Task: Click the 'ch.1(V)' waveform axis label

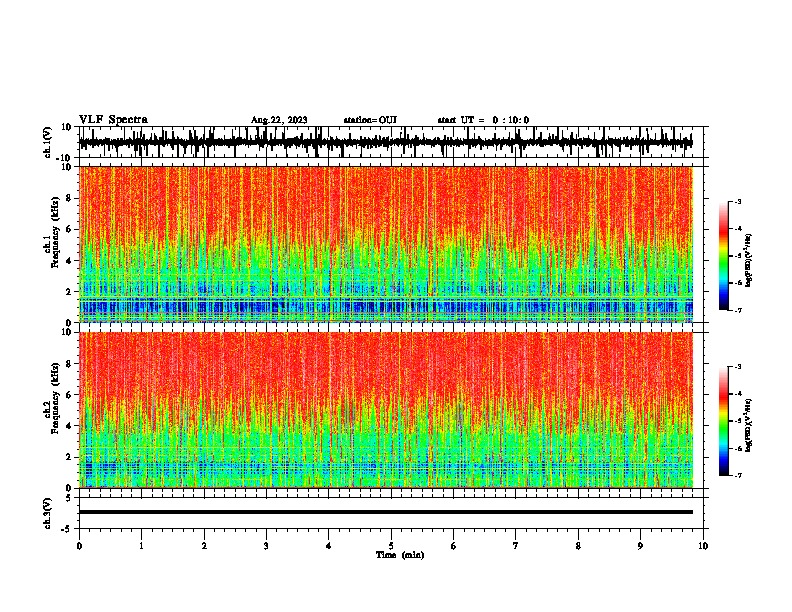Action: (48, 142)
